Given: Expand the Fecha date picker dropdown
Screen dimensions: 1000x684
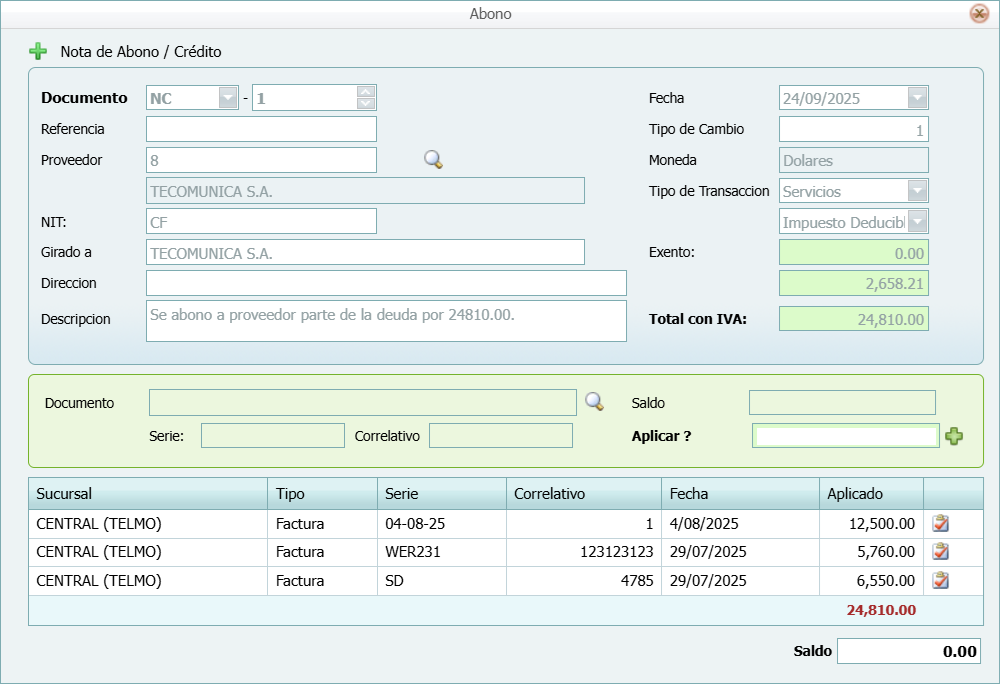Looking at the screenshot, I should (918, 98).
